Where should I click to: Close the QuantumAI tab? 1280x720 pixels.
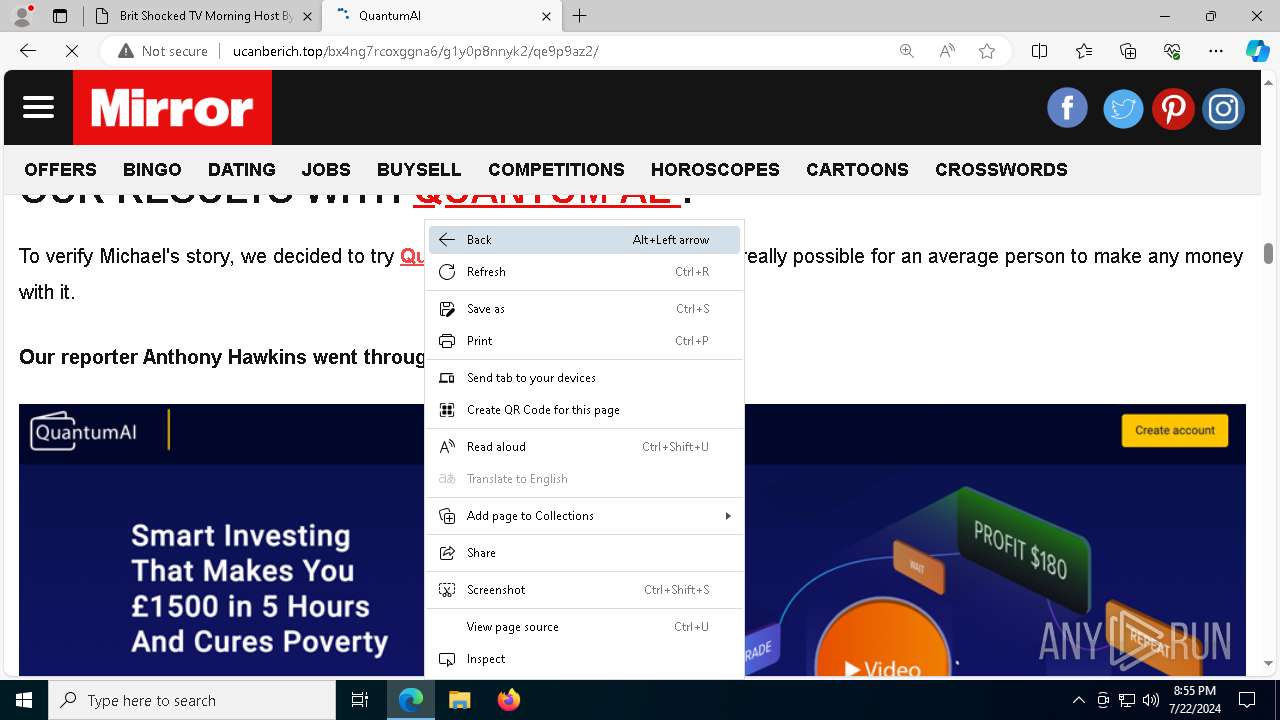tap(546, 16)
